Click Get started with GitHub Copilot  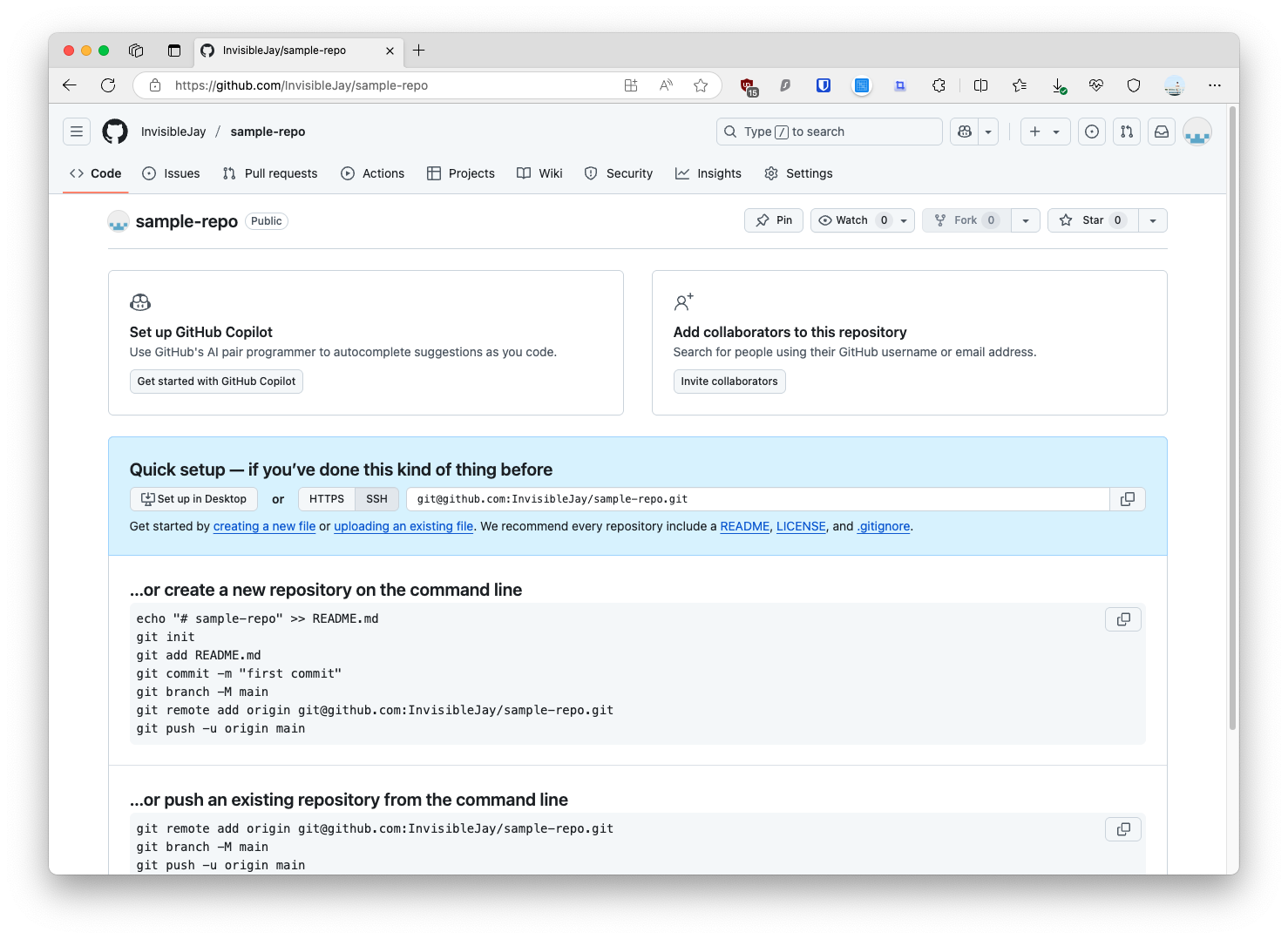tap(216, 382)
